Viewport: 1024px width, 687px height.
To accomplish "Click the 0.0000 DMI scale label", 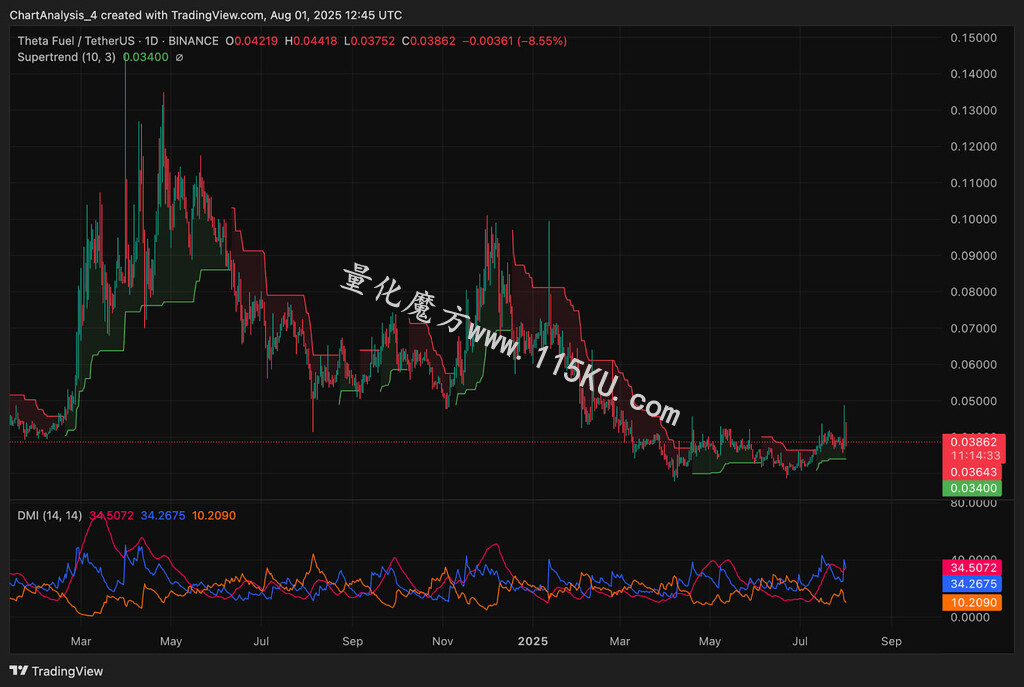I will click(970, 617).
